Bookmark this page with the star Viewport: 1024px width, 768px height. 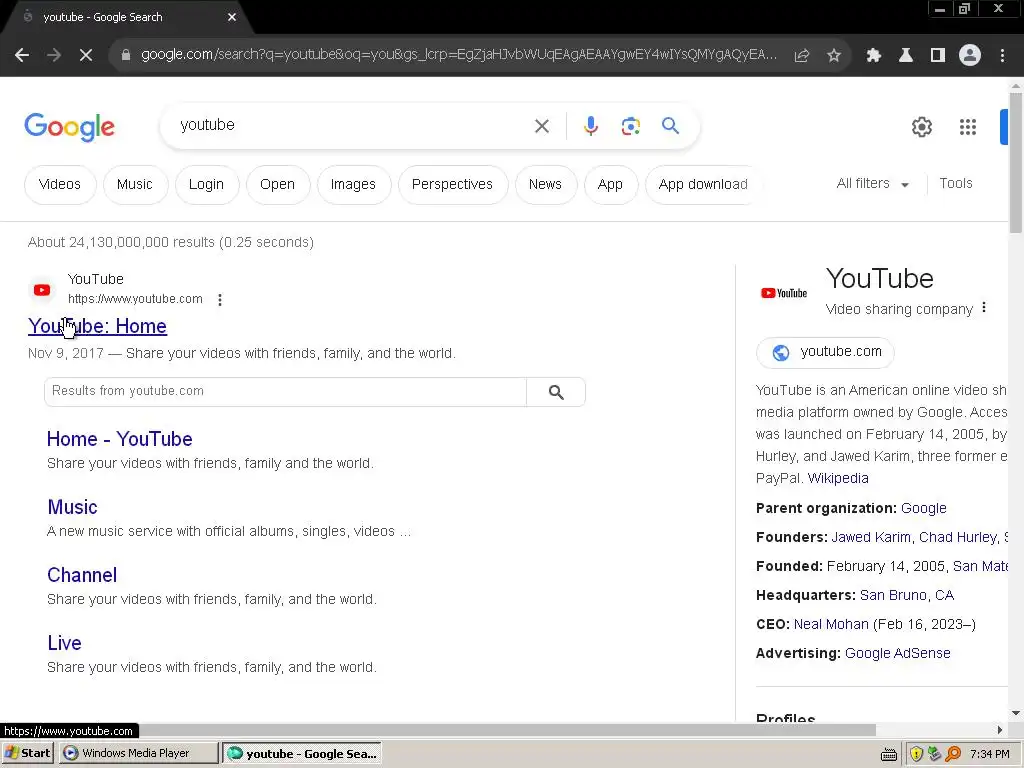834,56
